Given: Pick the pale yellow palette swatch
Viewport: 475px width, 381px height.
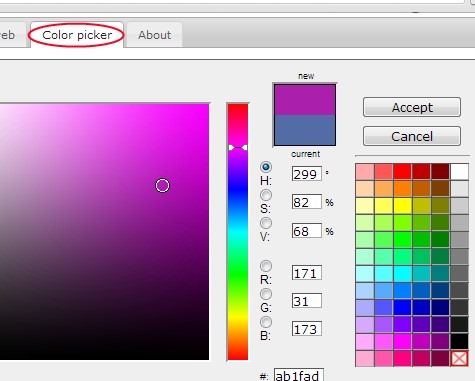Looking at the screenshot, I should click(364, 206).
